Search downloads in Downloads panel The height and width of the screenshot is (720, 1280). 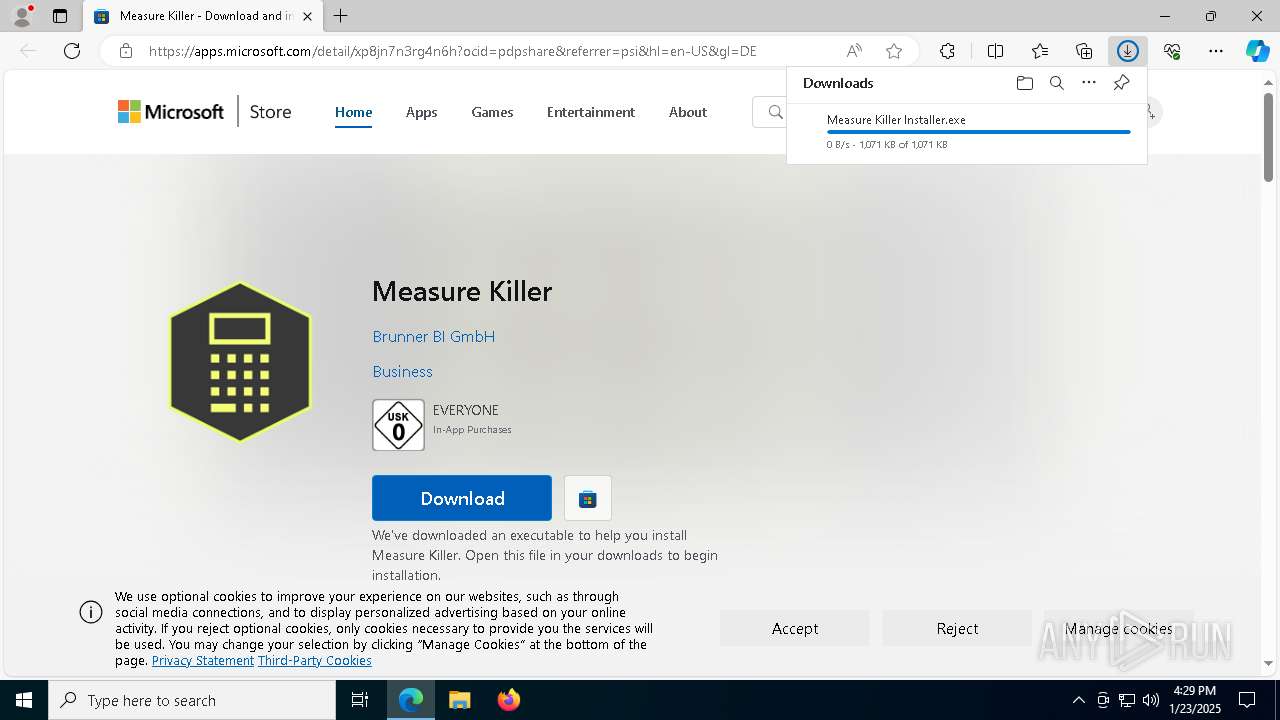coord(1056,83)
